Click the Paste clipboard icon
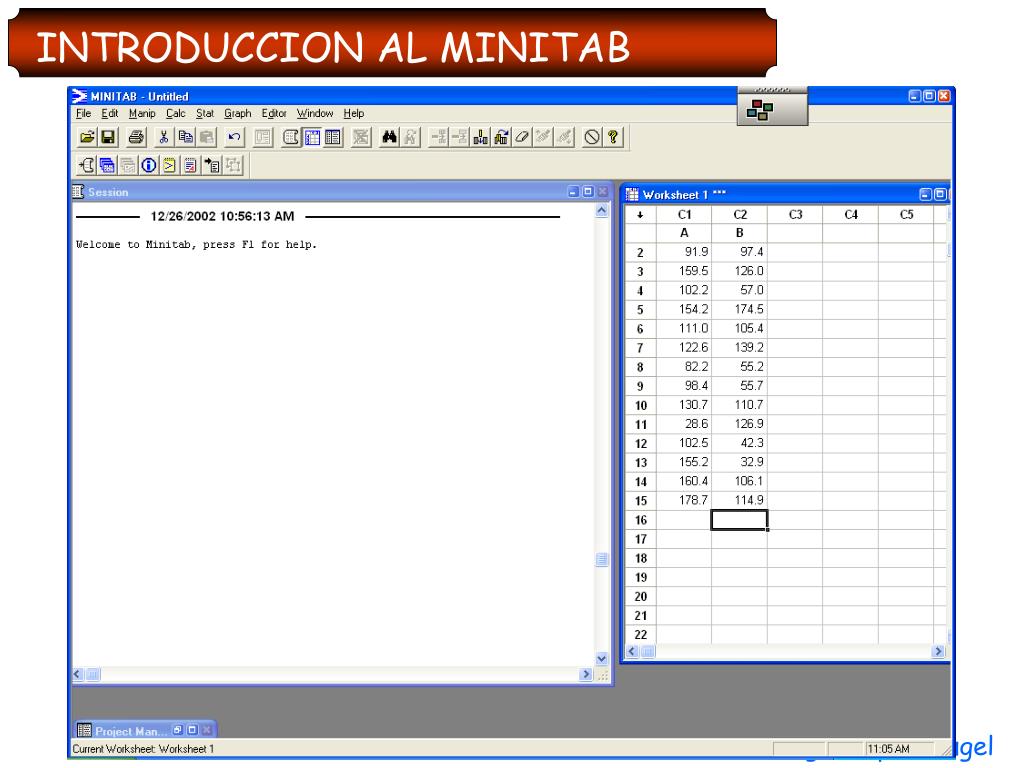This screenshot has width=1024, height=768. [207, 137]
